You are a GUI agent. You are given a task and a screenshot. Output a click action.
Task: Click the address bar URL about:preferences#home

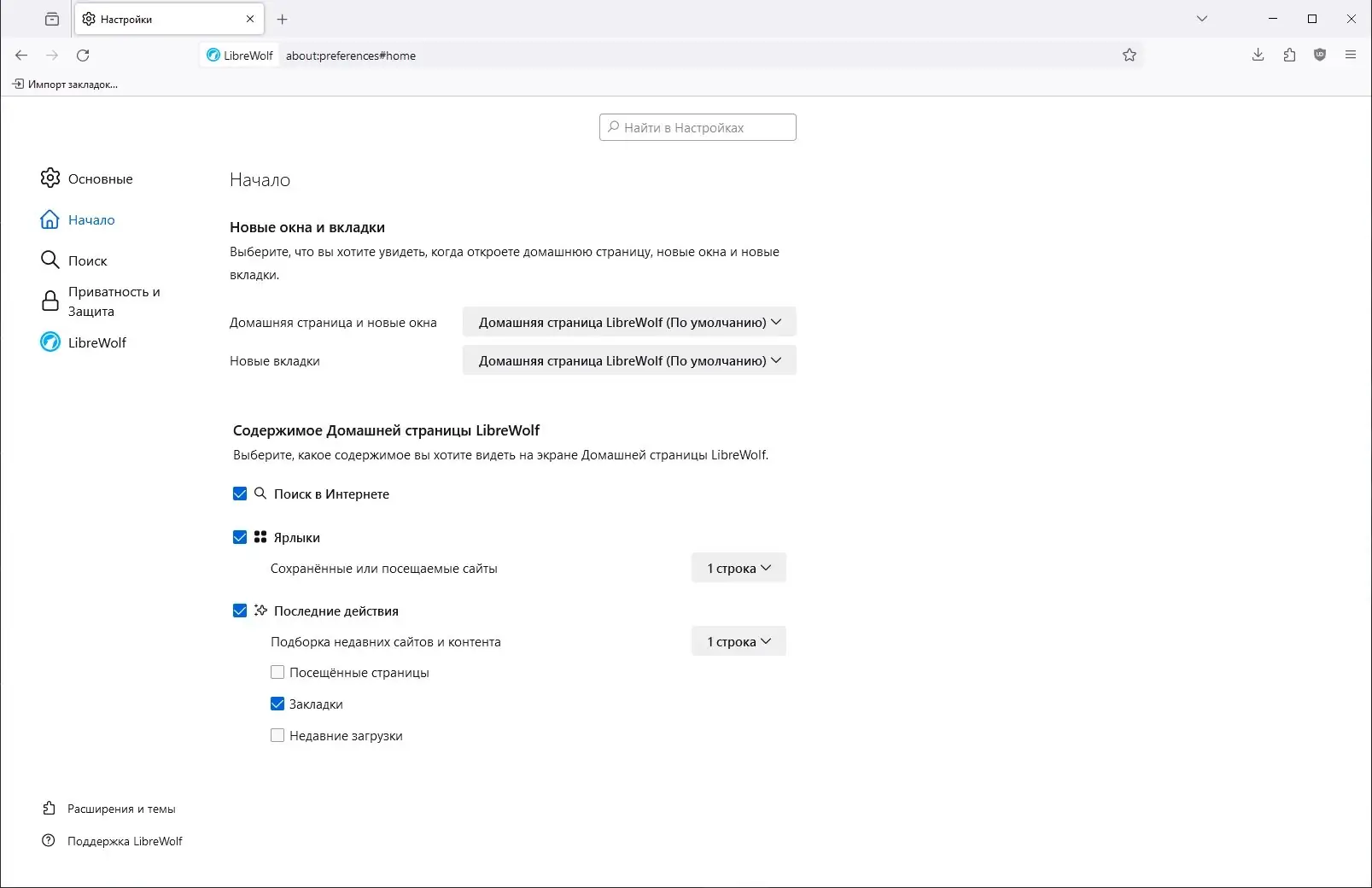tap(351, 55)
